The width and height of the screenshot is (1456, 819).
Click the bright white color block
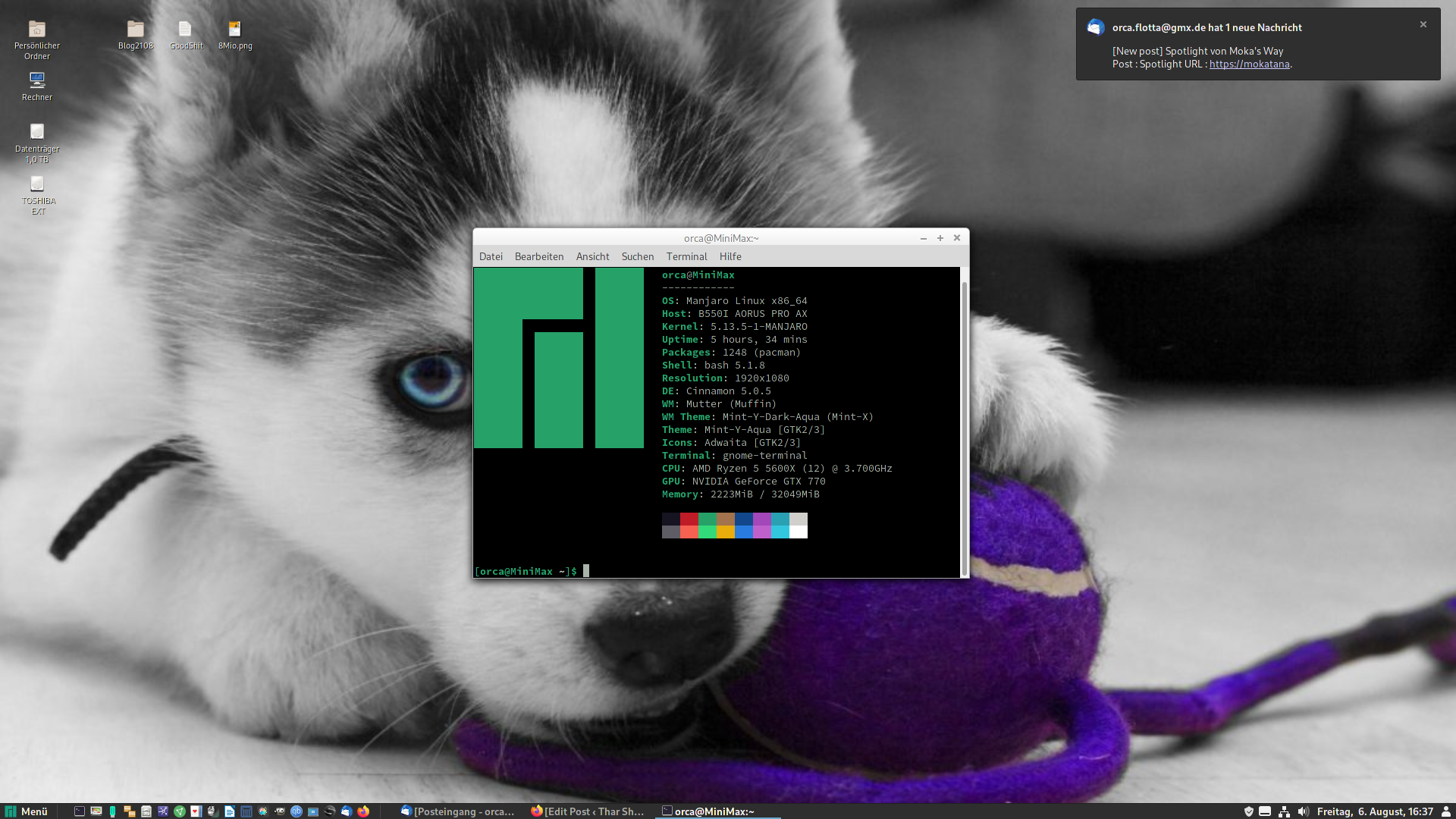[x=799, y=532]
